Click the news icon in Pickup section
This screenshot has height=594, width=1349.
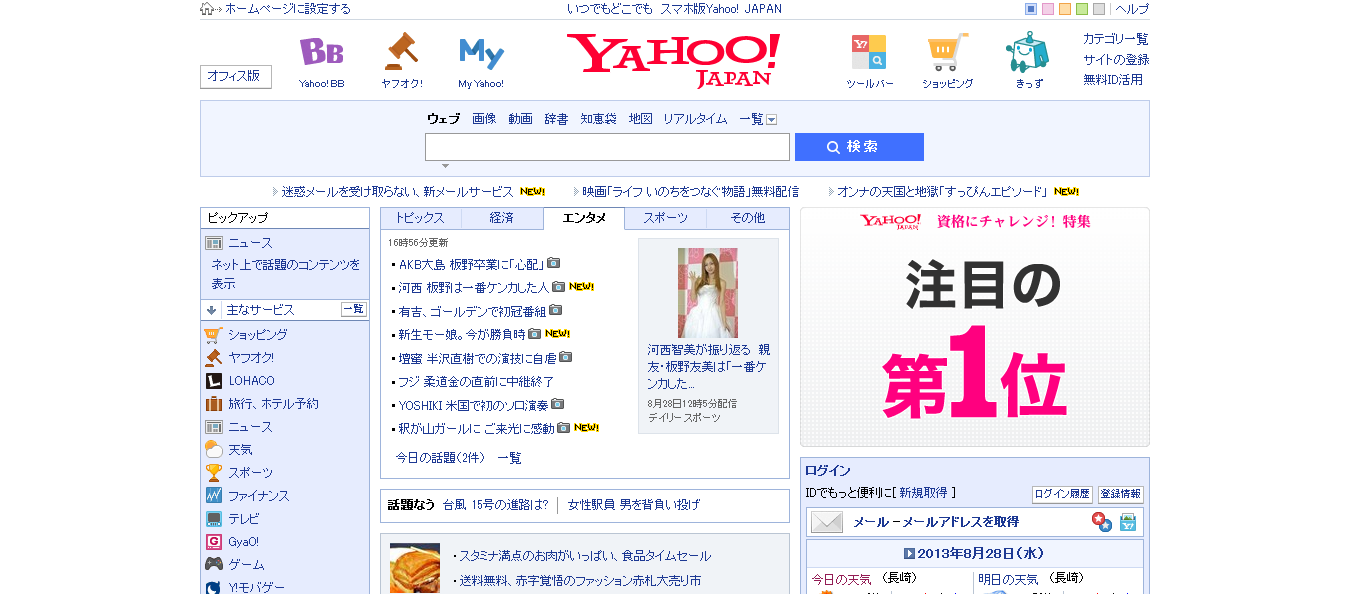coord(213,243)
